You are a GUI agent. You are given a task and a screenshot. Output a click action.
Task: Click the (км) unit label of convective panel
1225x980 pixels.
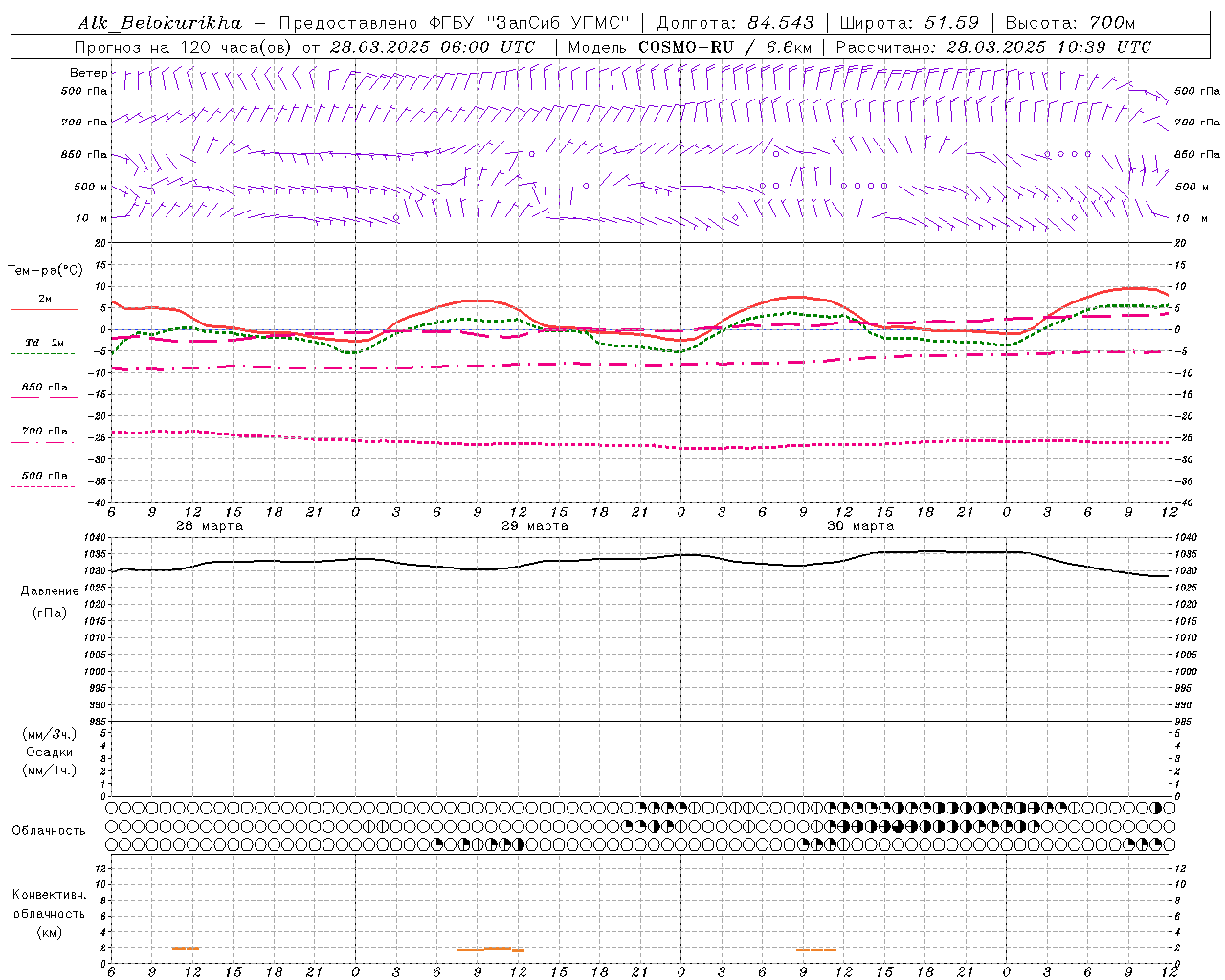[49, 932]
